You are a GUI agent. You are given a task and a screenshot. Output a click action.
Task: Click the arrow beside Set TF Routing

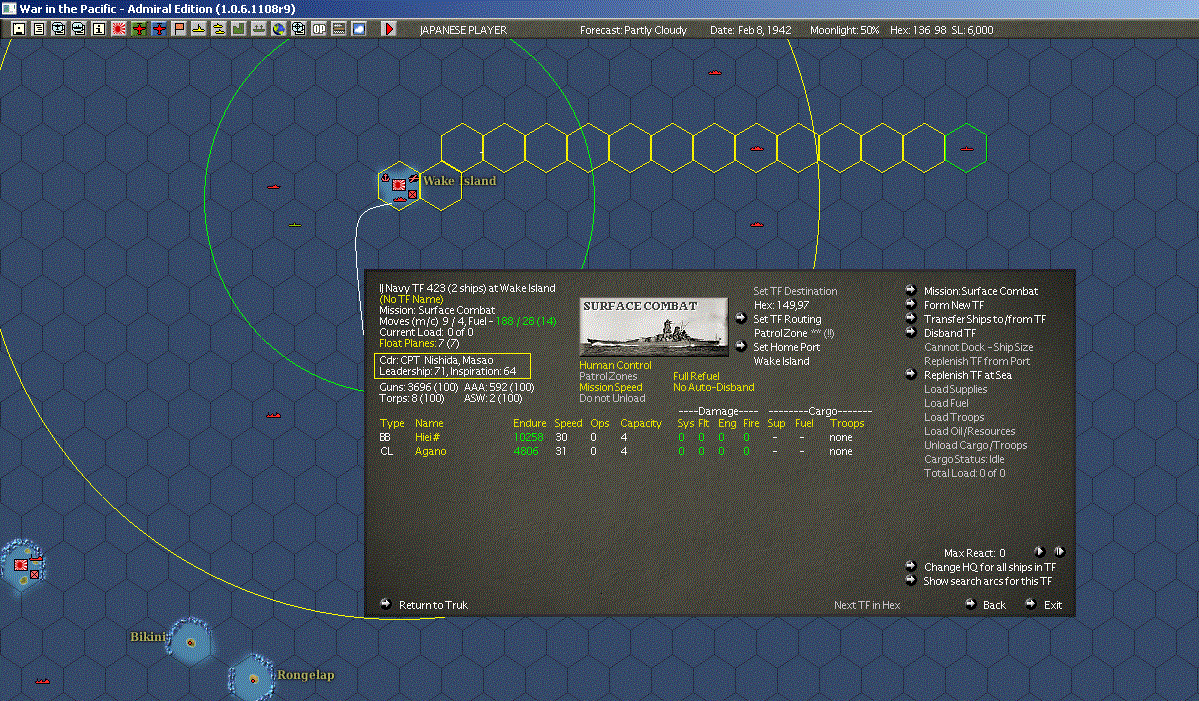(x=740, y=318)
